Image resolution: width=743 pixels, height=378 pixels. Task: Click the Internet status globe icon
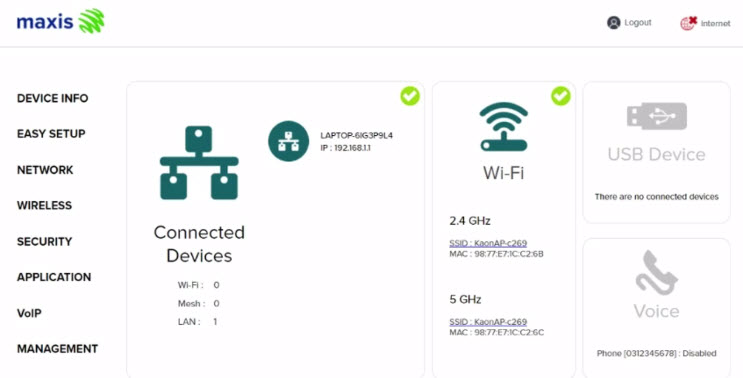688,23
